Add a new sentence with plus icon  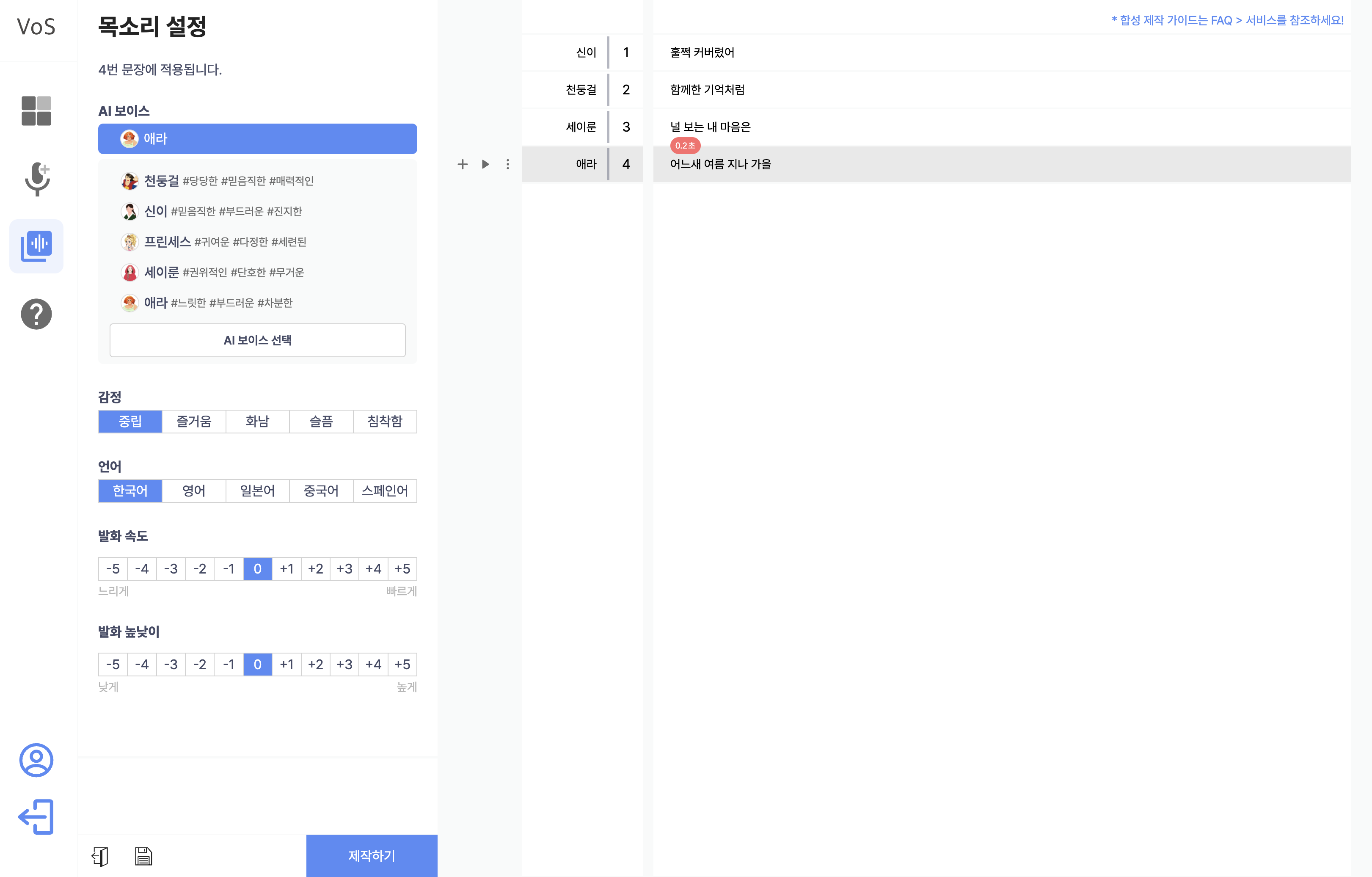click(462, 164)
